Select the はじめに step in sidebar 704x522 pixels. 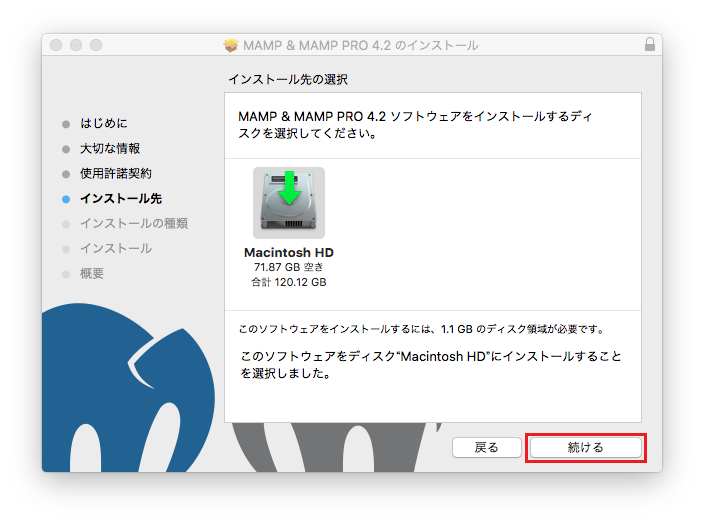104,123
